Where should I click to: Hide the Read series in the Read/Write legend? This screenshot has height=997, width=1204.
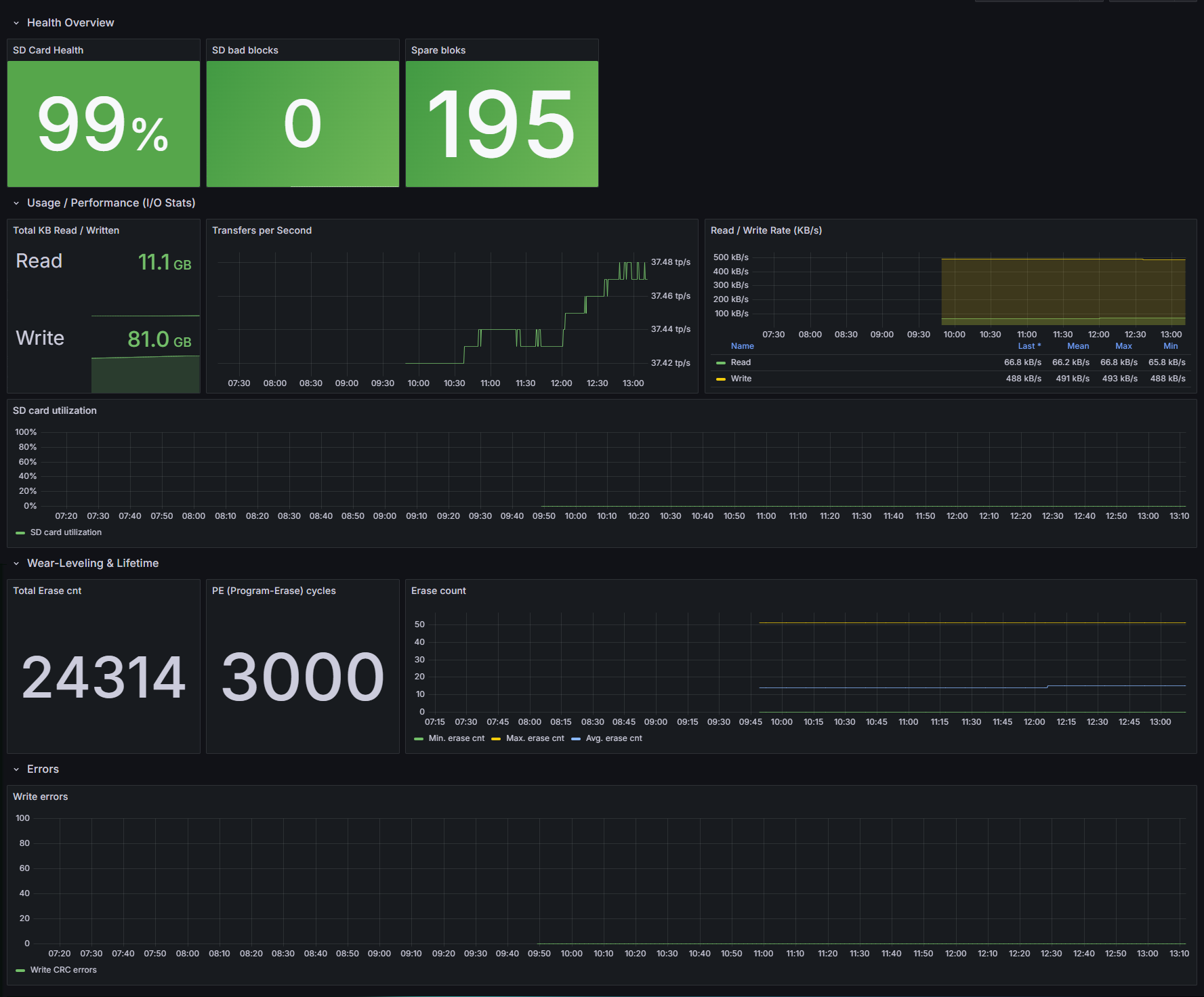tap(741, 362)
